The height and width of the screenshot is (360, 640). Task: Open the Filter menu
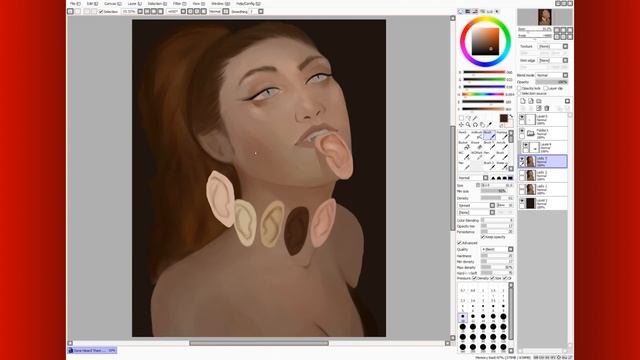tap(180, 4)
